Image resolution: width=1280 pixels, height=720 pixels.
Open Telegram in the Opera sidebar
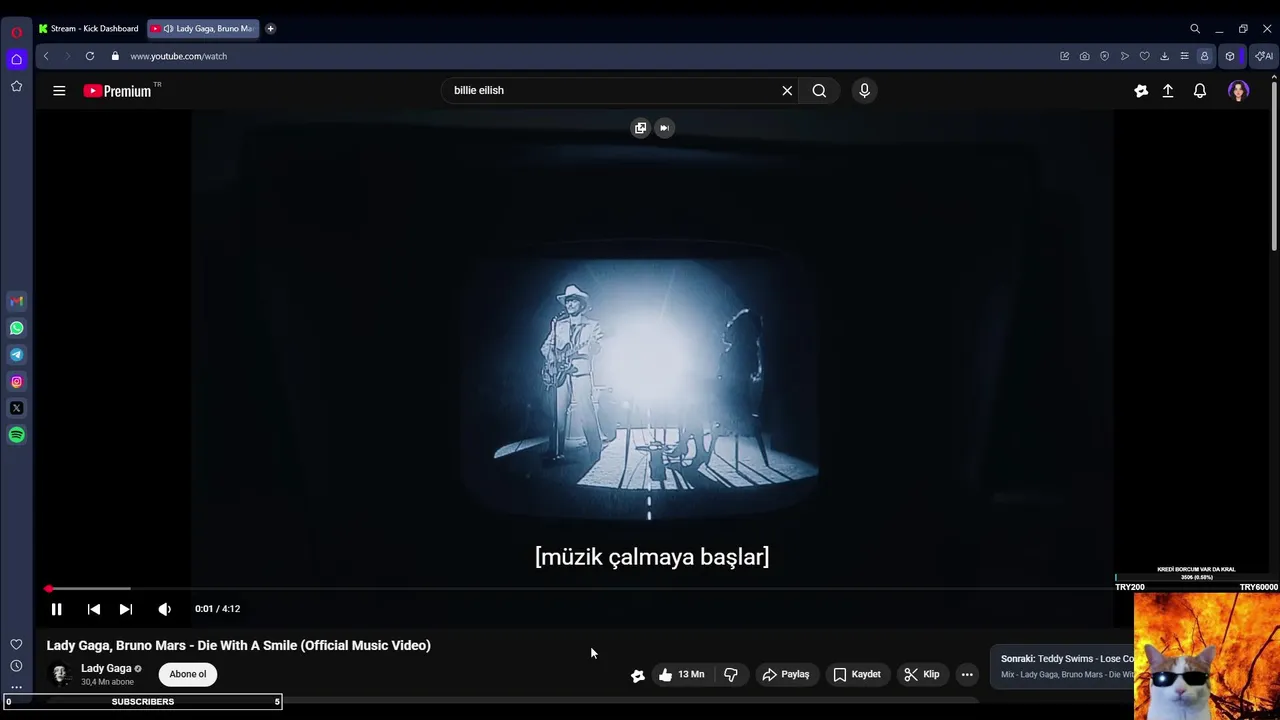click(16, 355)
